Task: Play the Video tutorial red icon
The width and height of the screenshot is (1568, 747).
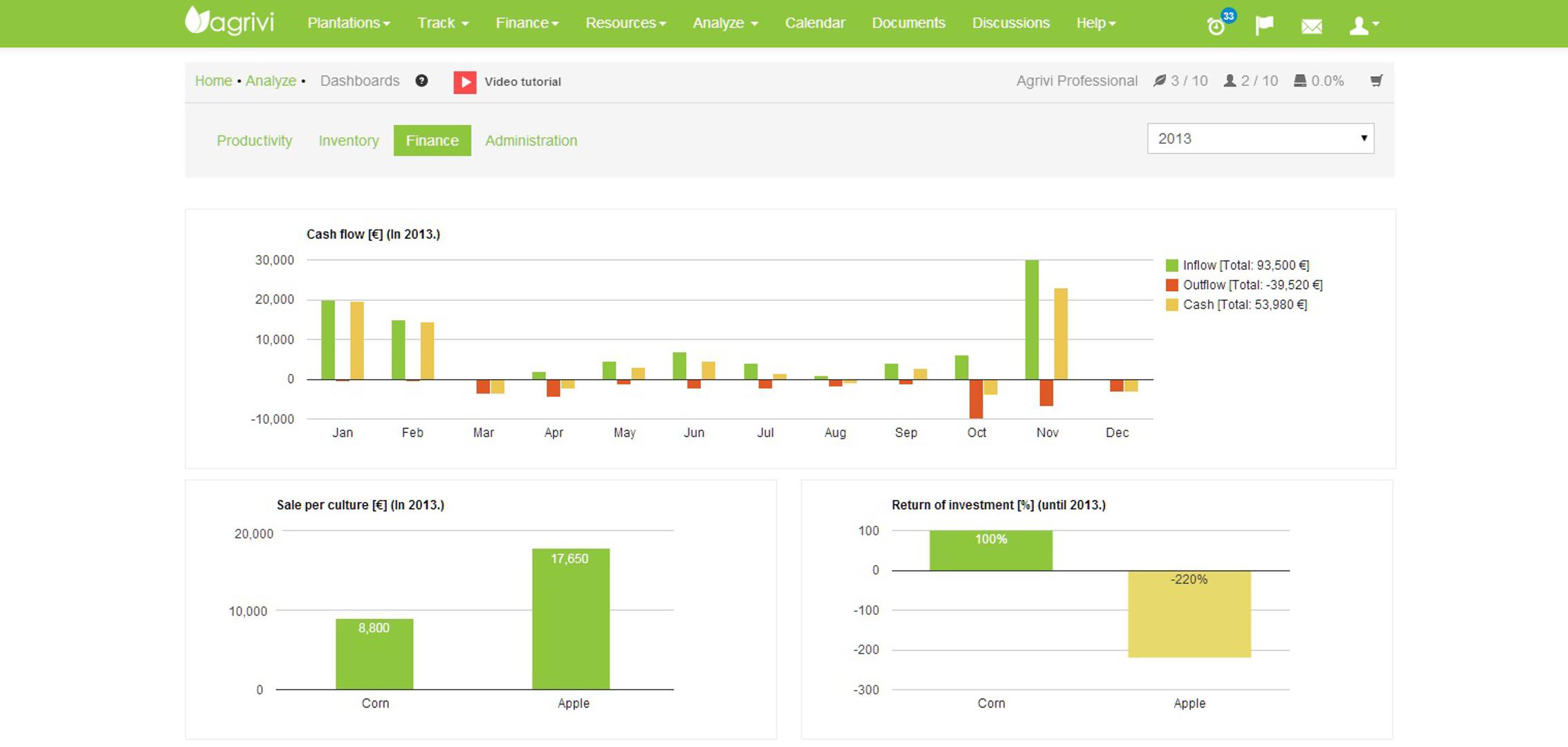Action: [464, 82]
